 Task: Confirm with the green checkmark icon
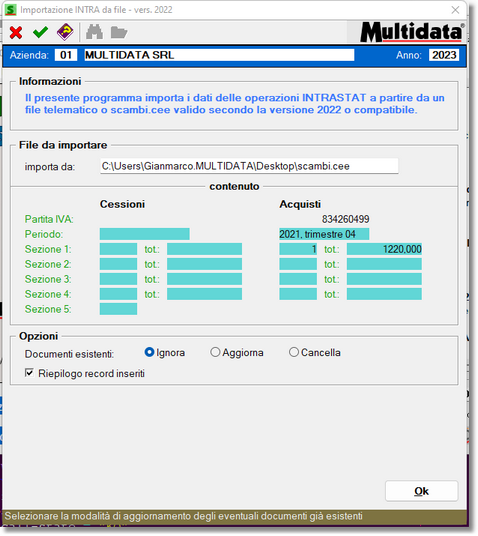(40, 32)
